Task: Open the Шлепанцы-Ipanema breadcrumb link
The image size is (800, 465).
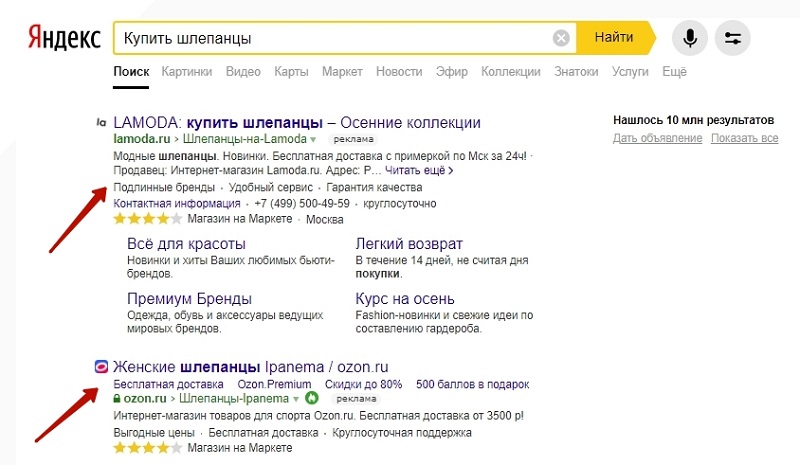Action: coord(234,399)
